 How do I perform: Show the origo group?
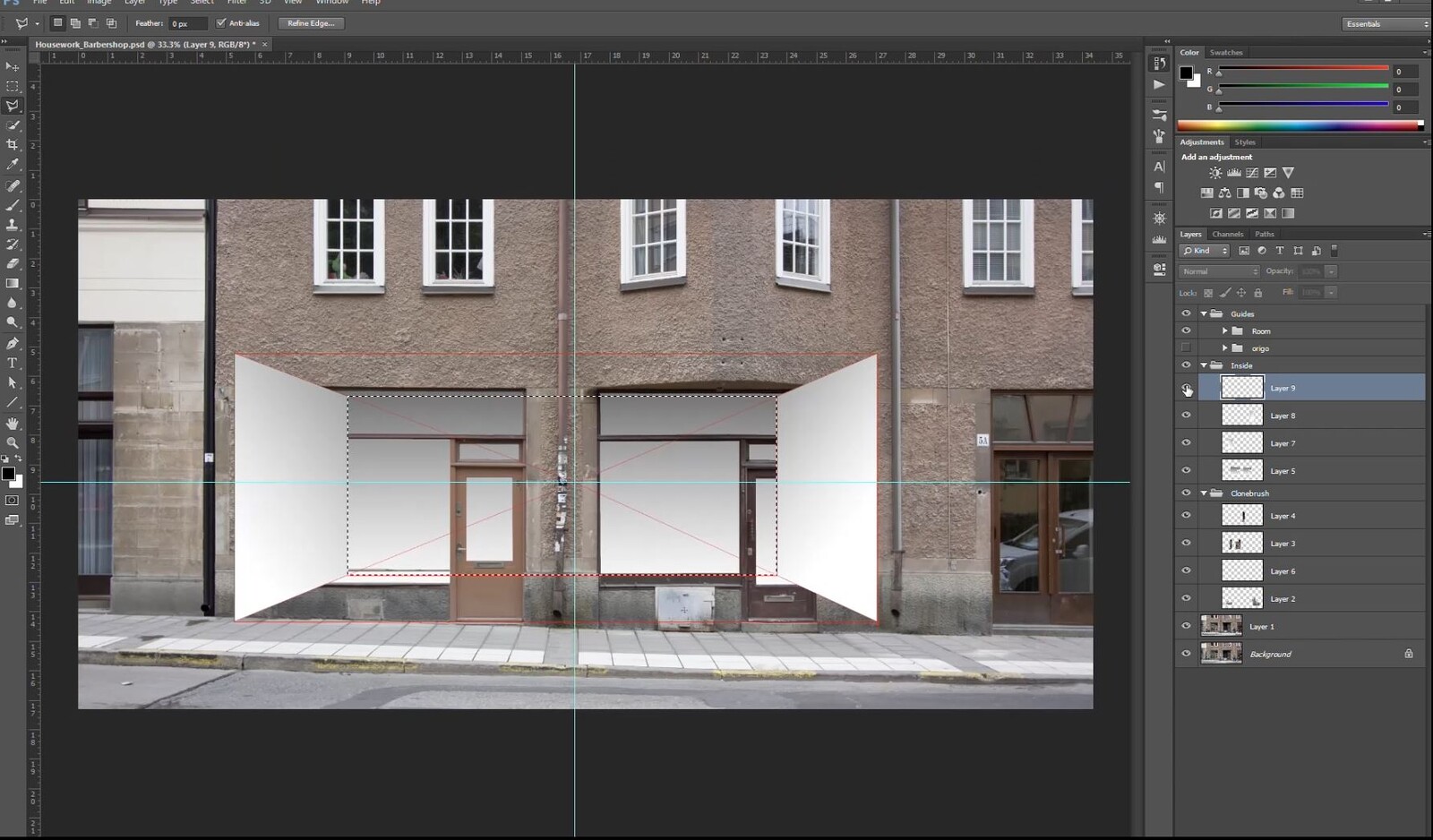(1186, 347)
